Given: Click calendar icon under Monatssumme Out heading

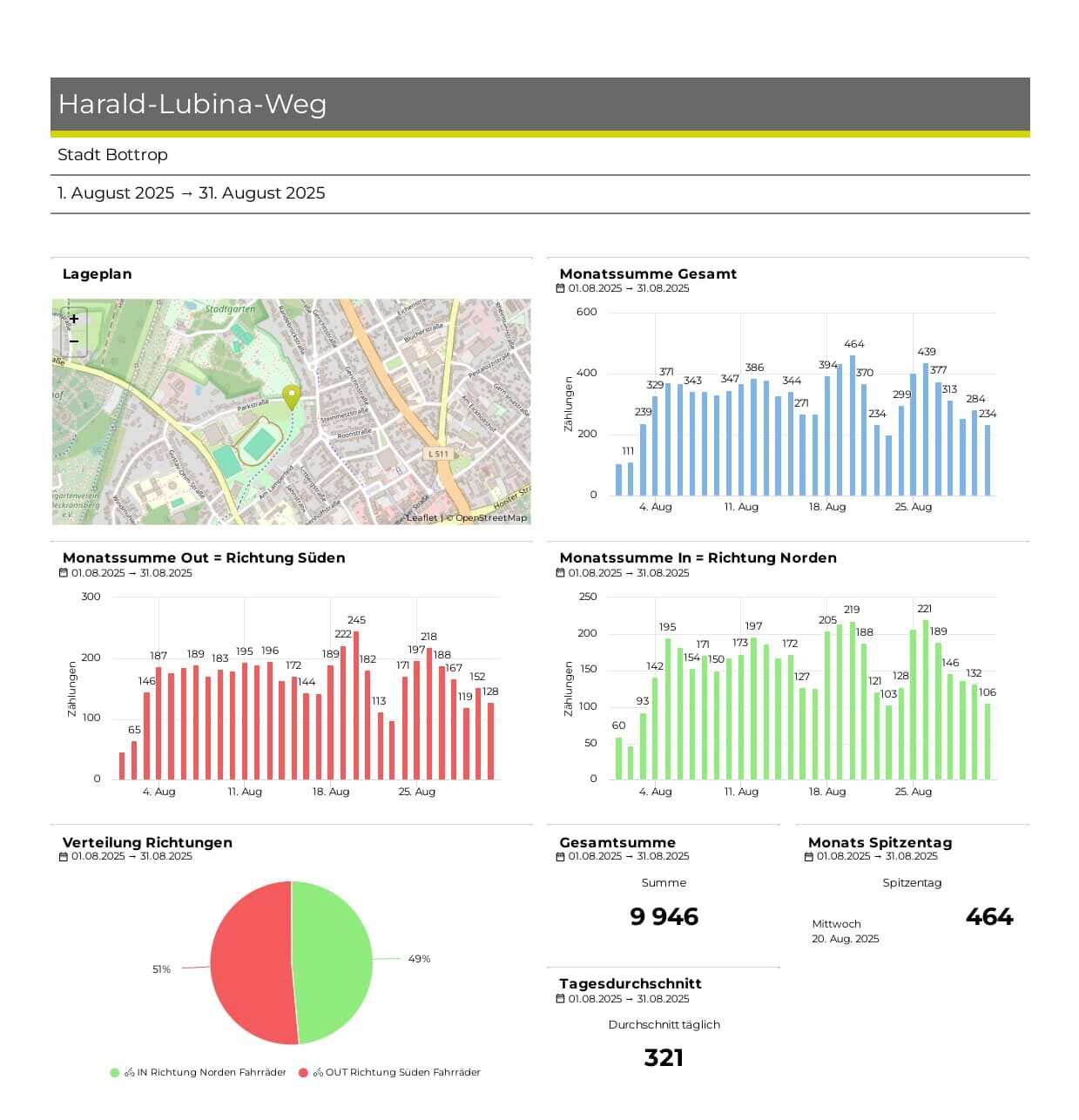Looking at the screenshot, I should [64, 573].
